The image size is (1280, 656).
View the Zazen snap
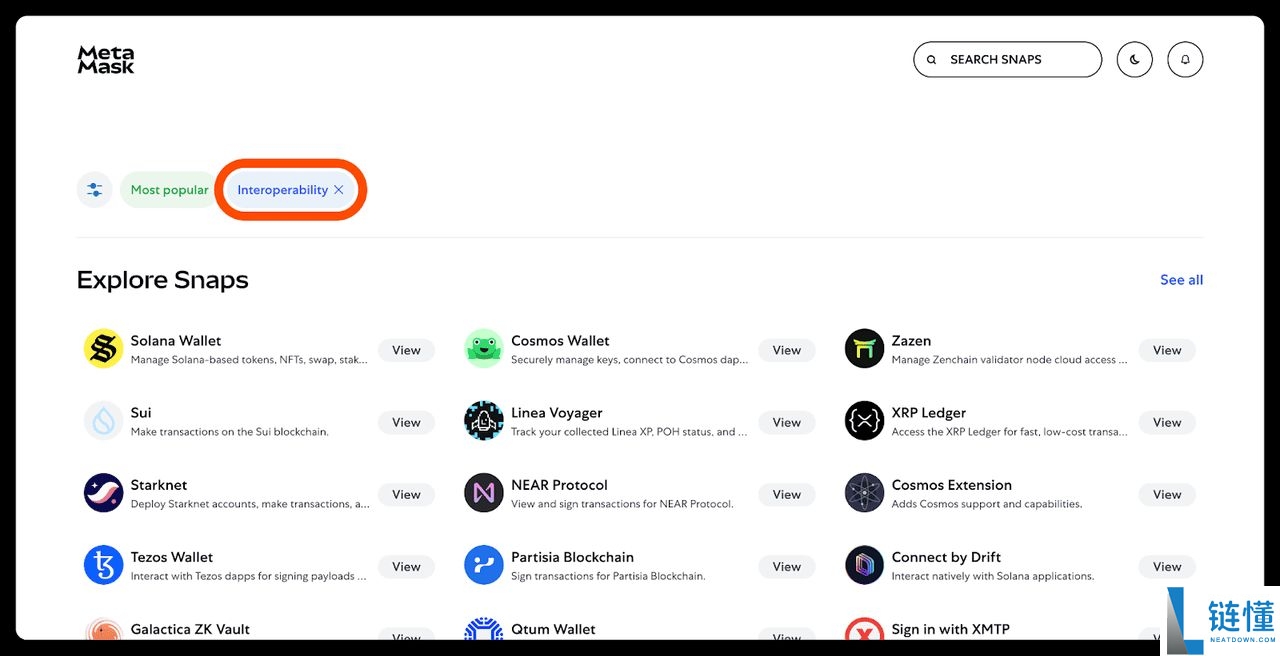[1167, 350]
